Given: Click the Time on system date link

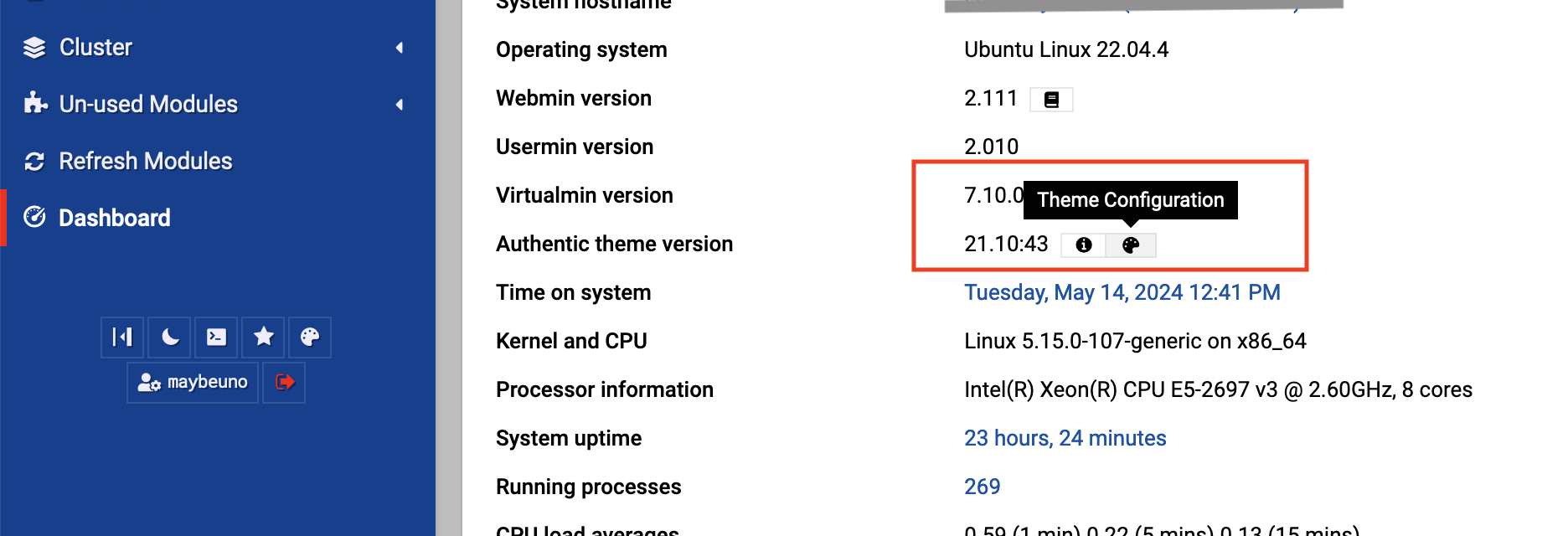Looking at the screenshot, I should (1122, 292).
